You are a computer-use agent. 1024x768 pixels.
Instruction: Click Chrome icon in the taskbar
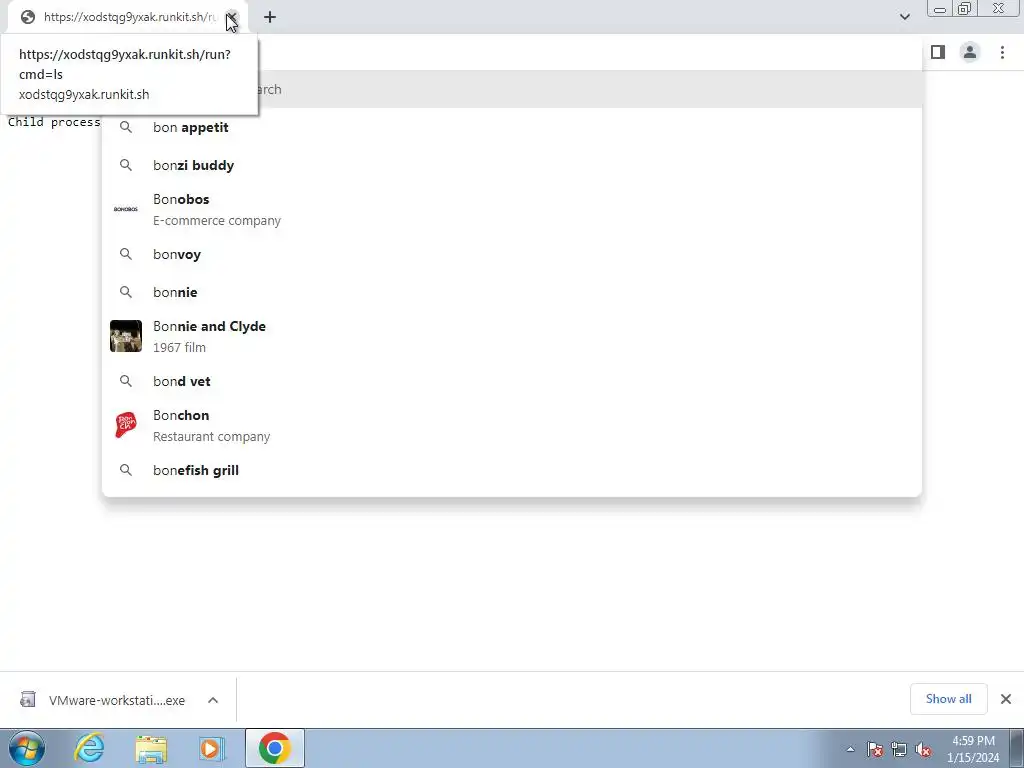(x=275, y=748)
